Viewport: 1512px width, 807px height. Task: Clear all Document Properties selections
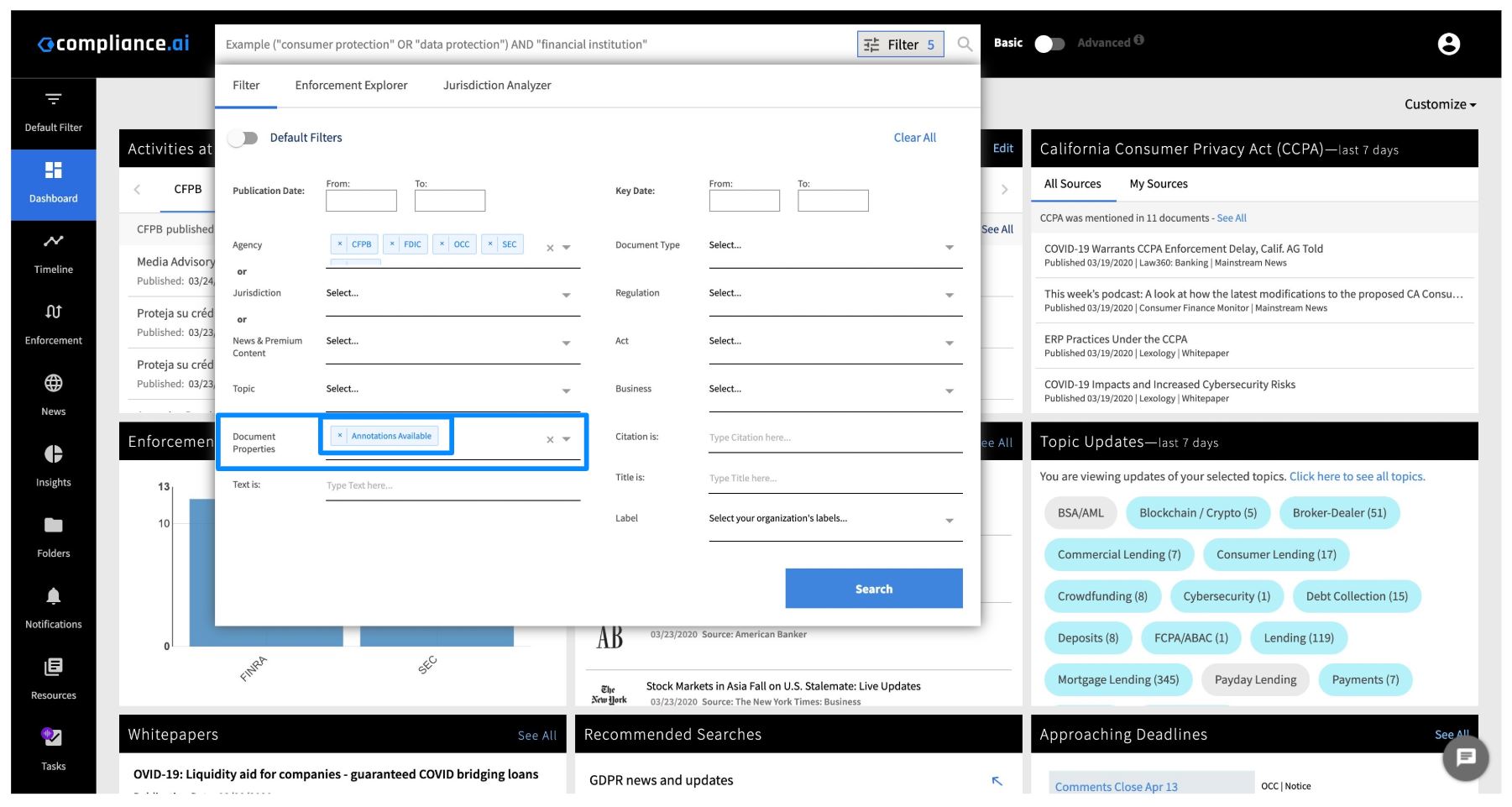coord(550,439)
